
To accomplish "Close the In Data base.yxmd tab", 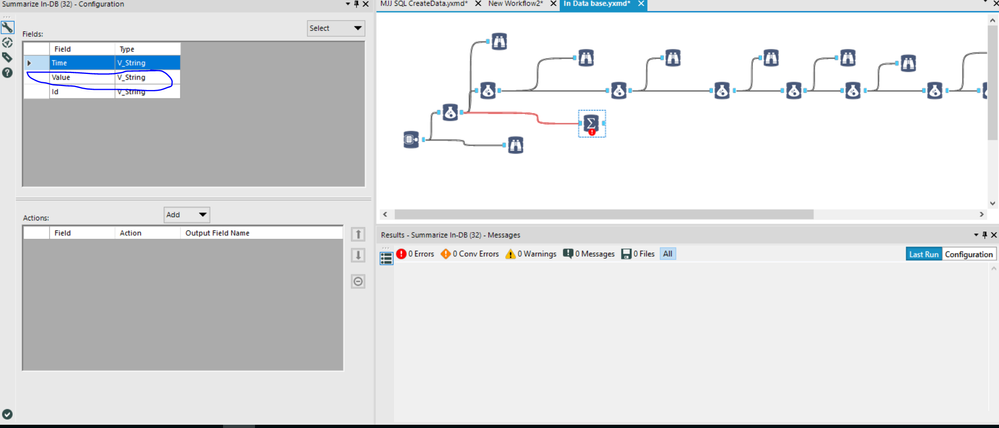I will pyautogui.click(x=640, y=4).
